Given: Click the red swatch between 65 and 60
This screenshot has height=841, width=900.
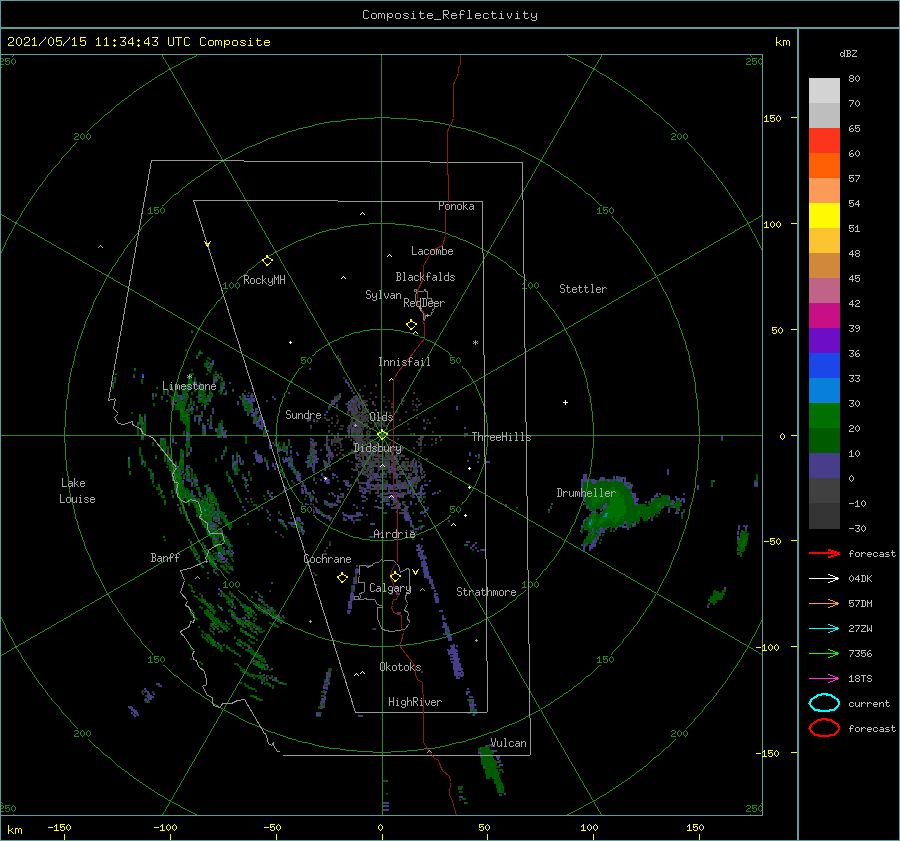Looking at the screenshot, I should point(824,141).
